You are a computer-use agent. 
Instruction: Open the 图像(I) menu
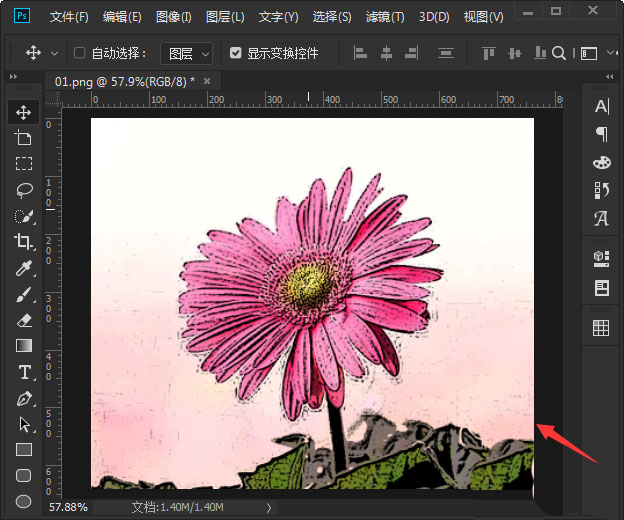(x=174, y=17)
